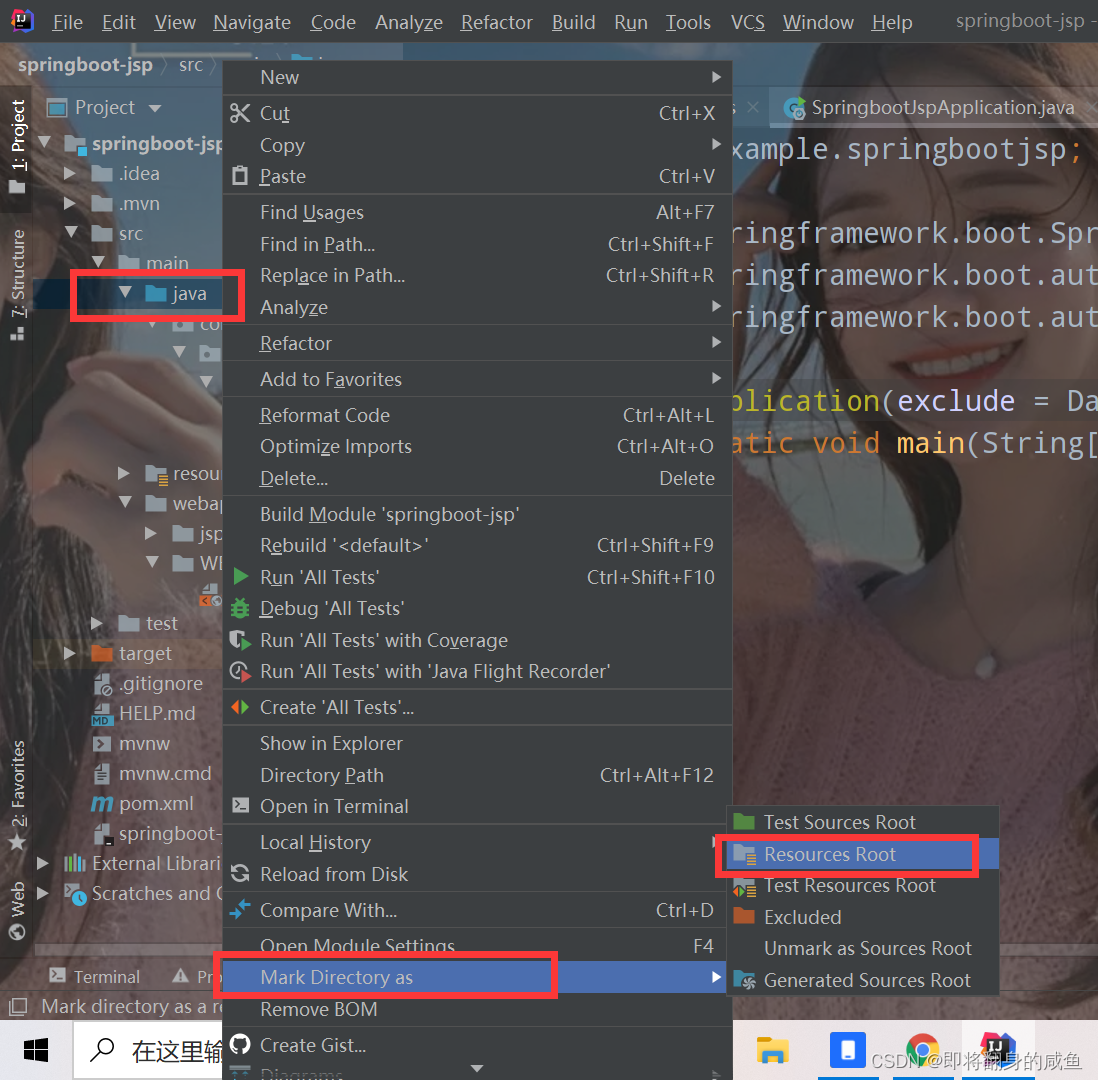The width and height of the screenshot is (1098, 1080).
Task: Click the Scratches and Consoles icon
Action: click(x=75, y=894)
